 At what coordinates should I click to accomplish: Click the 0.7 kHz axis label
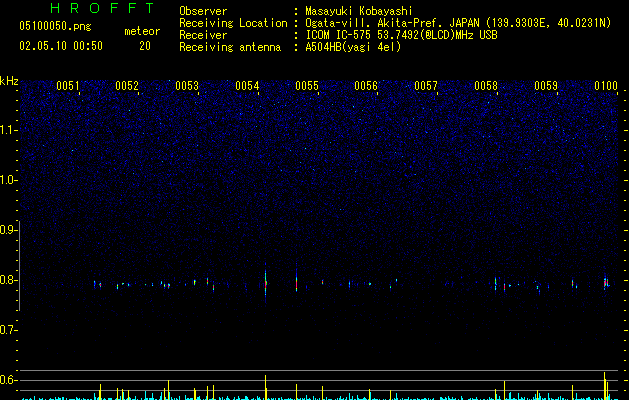click(8, 330)
